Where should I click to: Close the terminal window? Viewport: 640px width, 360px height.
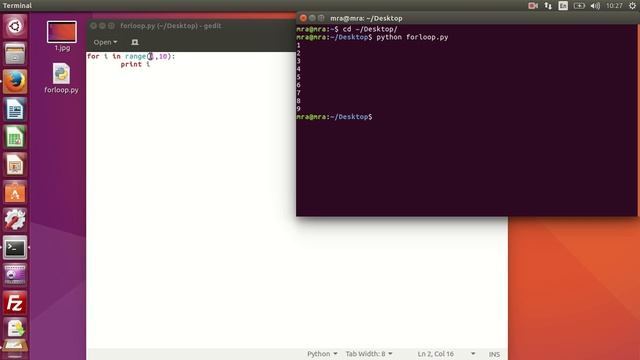(303, 18)
